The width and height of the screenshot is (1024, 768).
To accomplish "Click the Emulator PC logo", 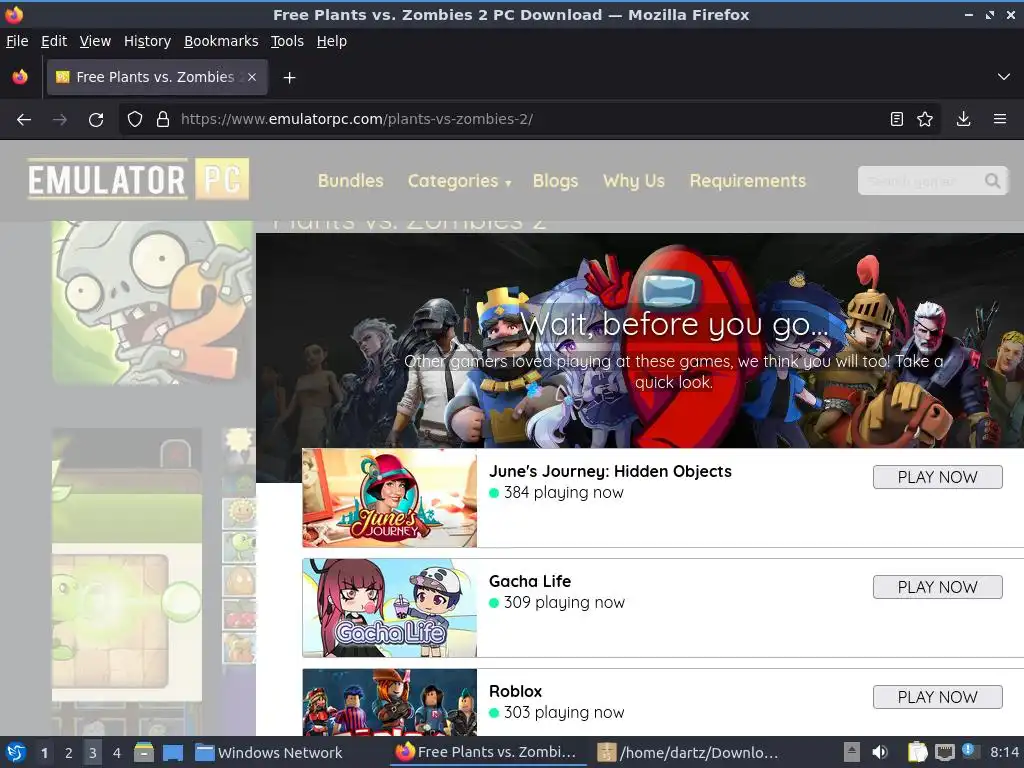I will (x=138, y=179).
